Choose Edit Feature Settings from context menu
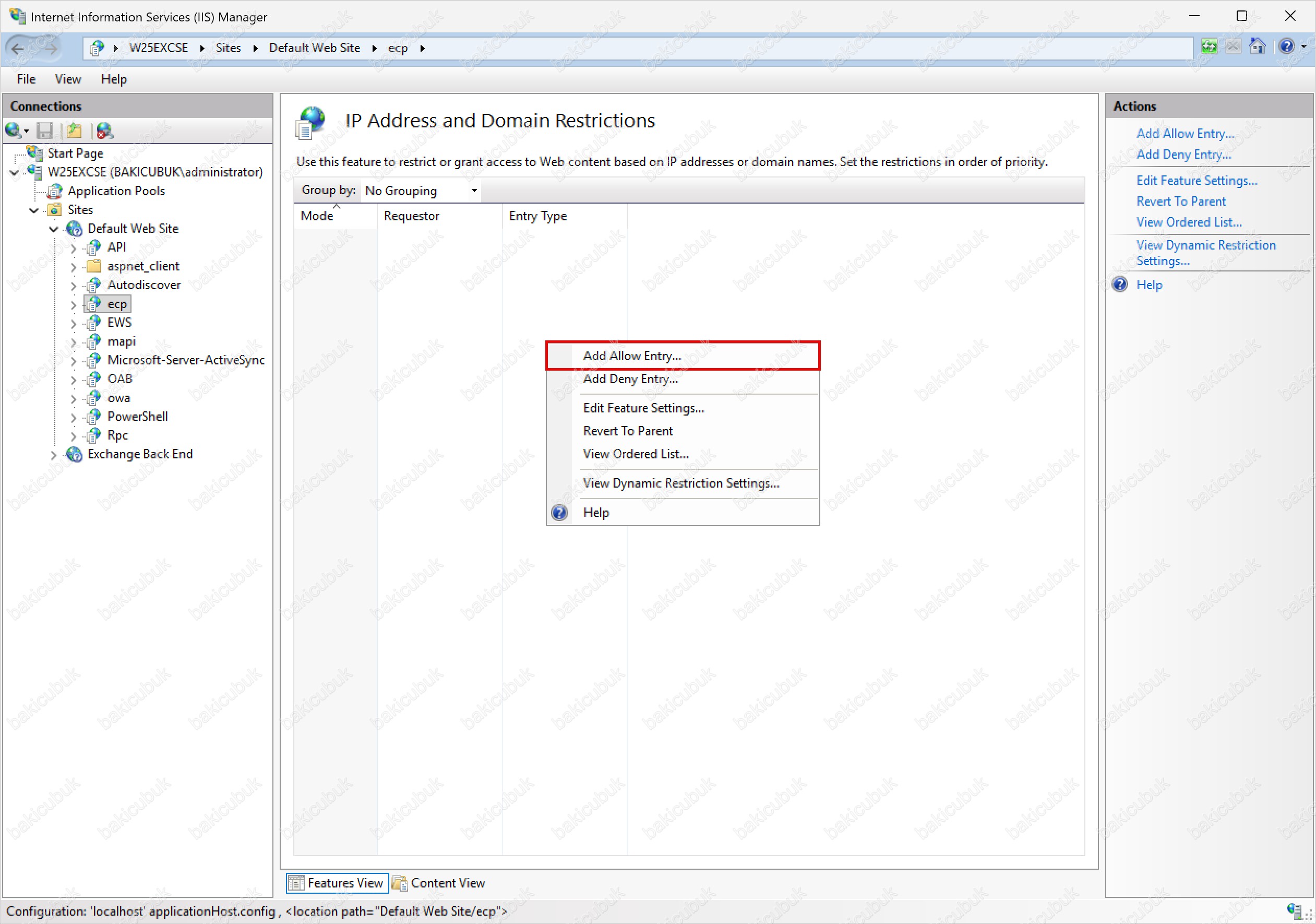This screenshot has width=1316, height=924. pos(683,408)
